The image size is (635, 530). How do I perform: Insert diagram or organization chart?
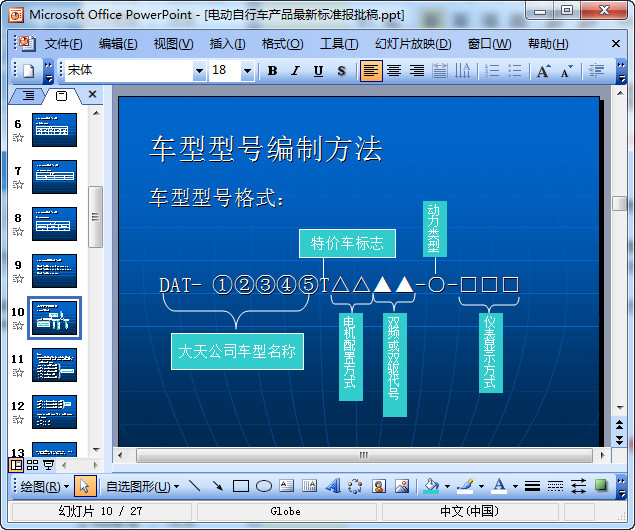pyautogui.click(x=355, y=486)
